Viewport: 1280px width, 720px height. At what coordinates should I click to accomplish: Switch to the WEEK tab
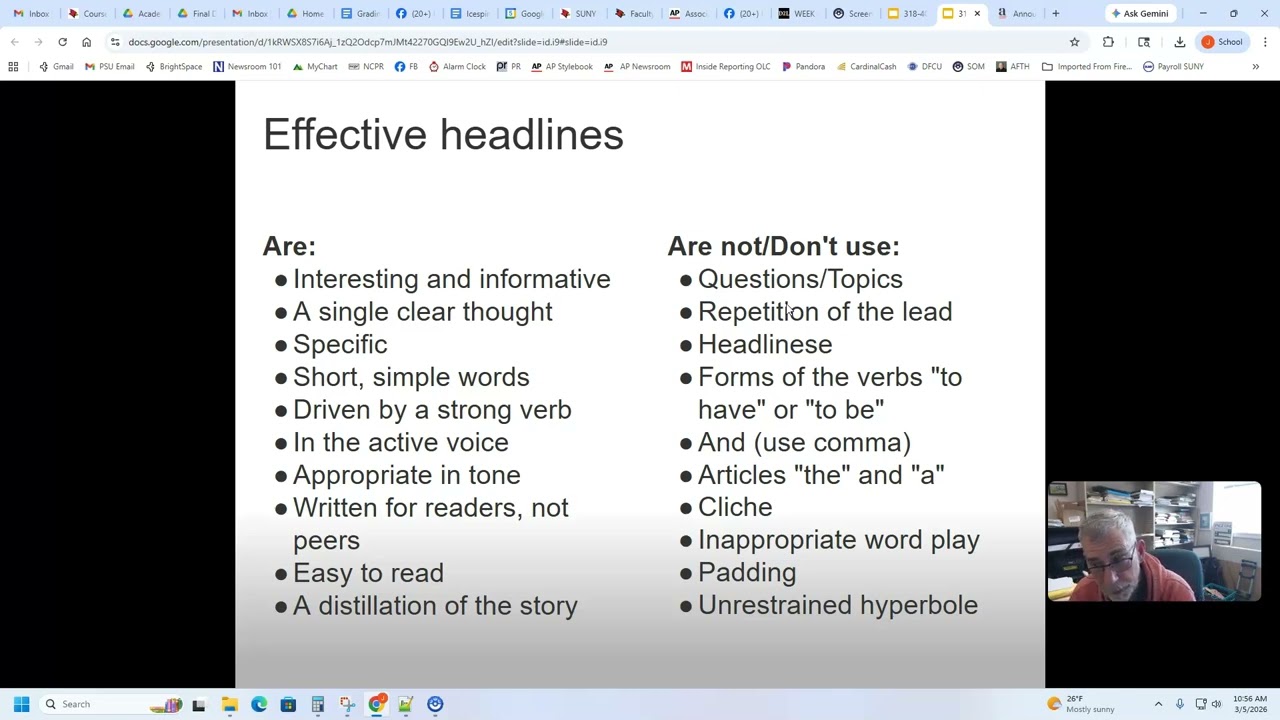click(797, 13)
